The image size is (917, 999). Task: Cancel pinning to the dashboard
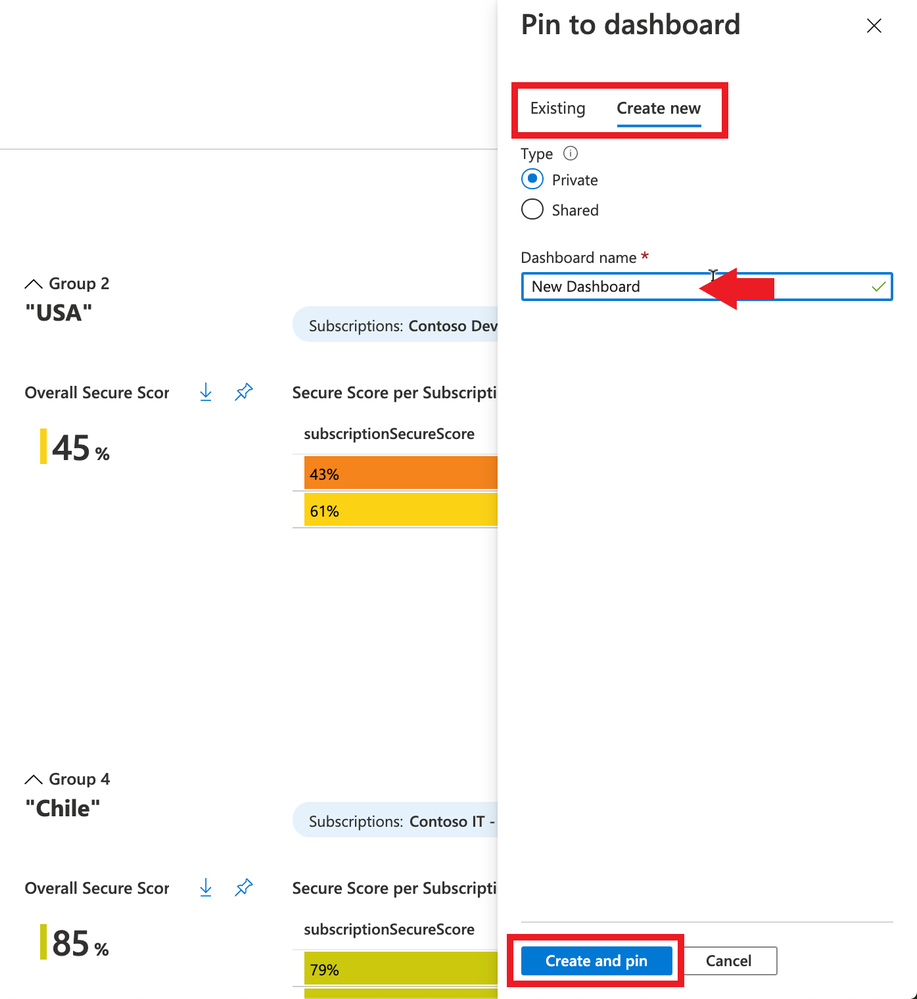pos(728,961)
